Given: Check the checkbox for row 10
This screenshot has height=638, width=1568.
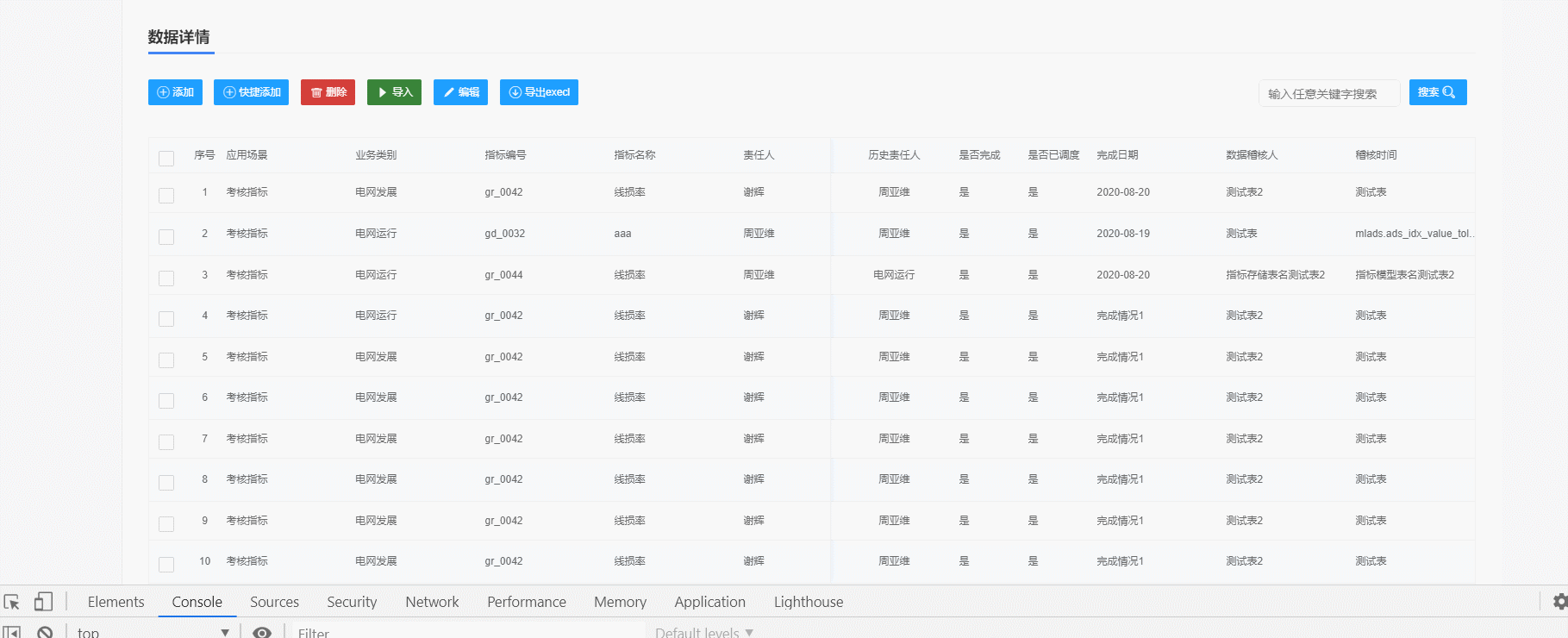Looking at the screenshot, I should point(166,565).
